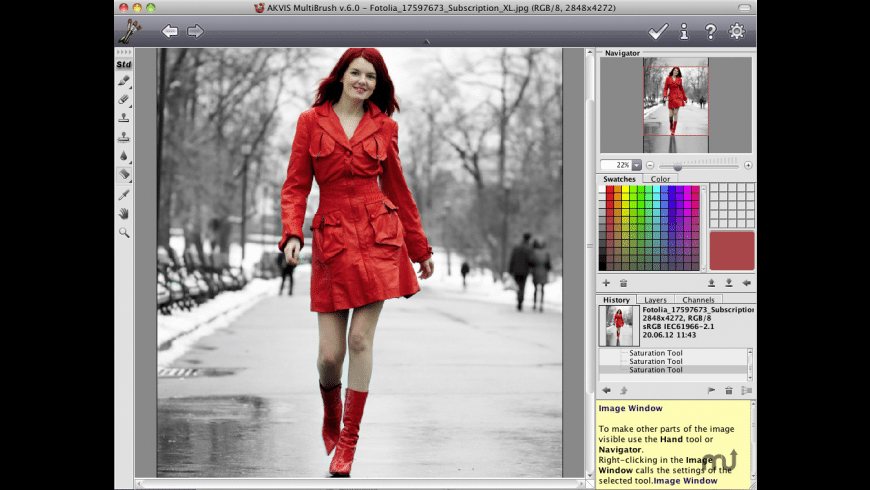Toggle the Std toolbar mode button
This screenshot has height=490, width=870.
coord(124,64)
